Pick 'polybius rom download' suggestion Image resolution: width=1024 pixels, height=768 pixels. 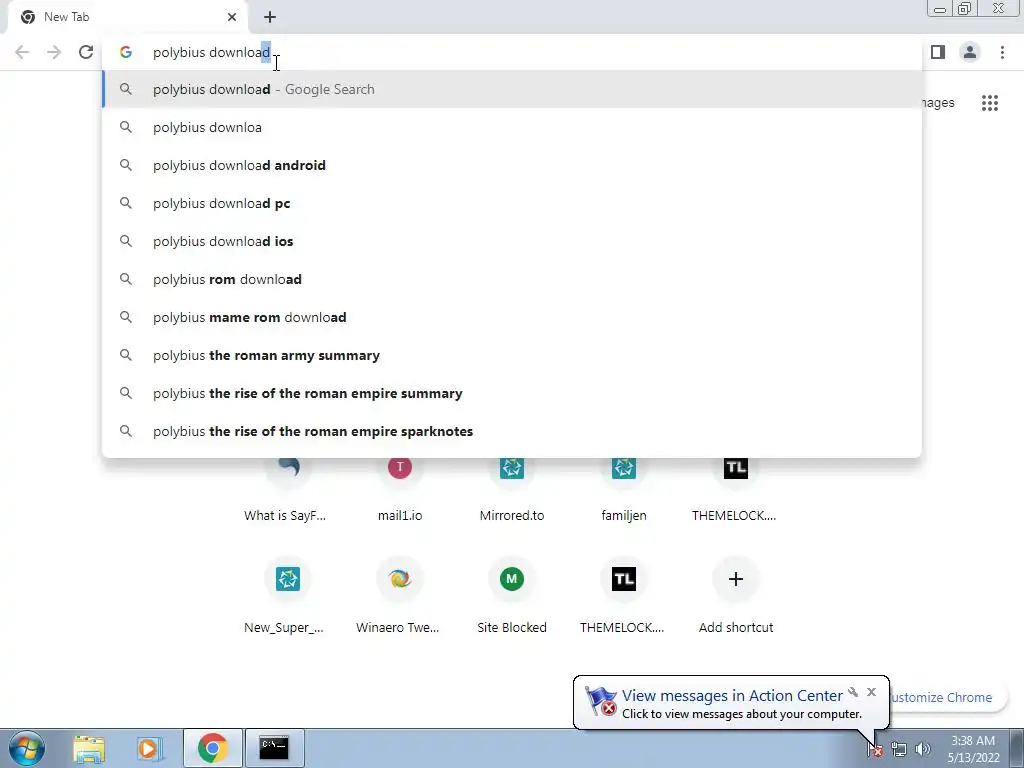512,280
